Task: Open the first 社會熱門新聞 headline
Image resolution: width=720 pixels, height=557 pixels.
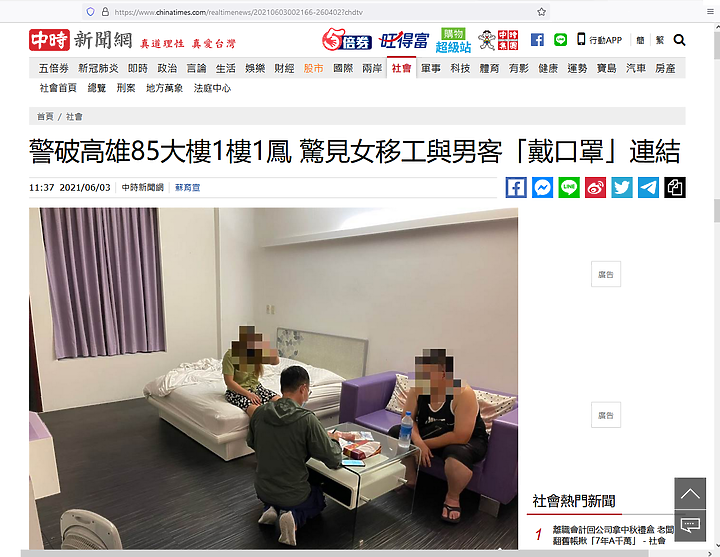Action: [x=613, y=535]
